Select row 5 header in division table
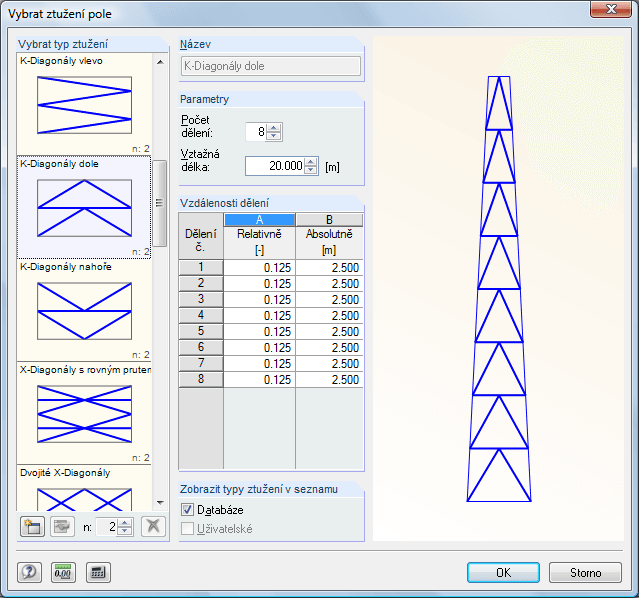 click(x=201, y=331)
